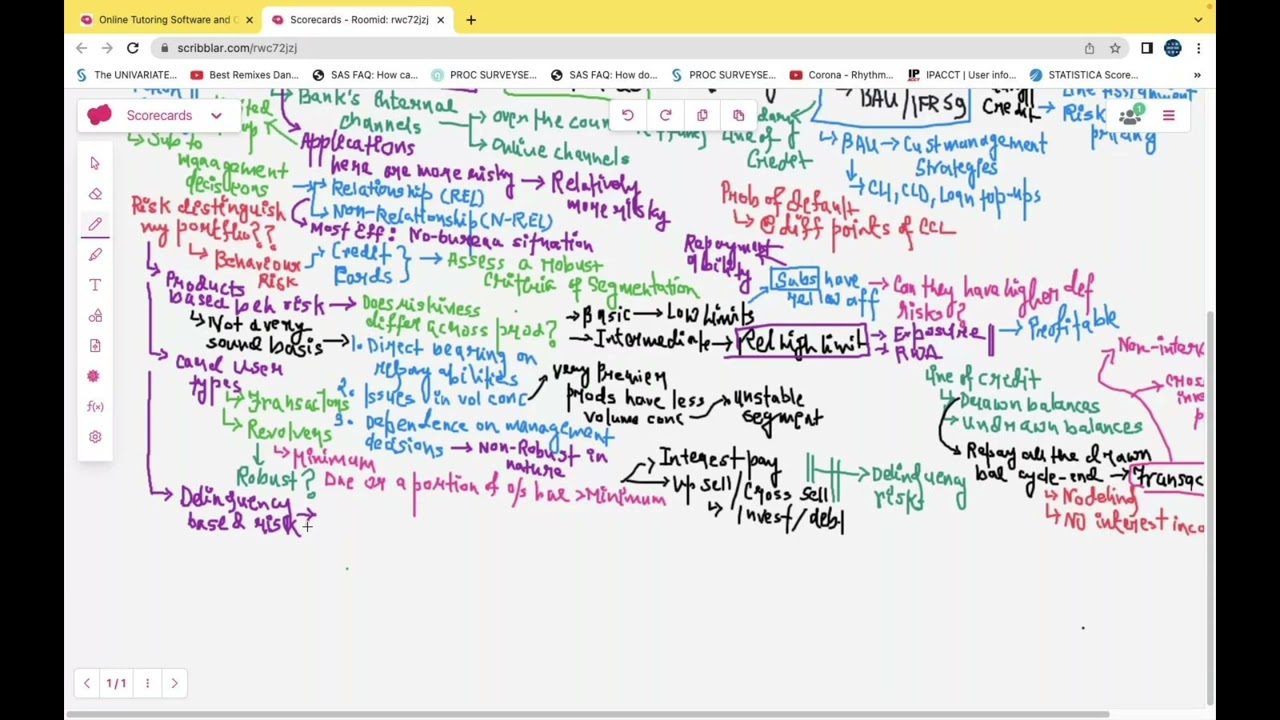Share this page icon
Image resolution: width=1280 pixels, height=720 pixels.
coord(1089,48)
